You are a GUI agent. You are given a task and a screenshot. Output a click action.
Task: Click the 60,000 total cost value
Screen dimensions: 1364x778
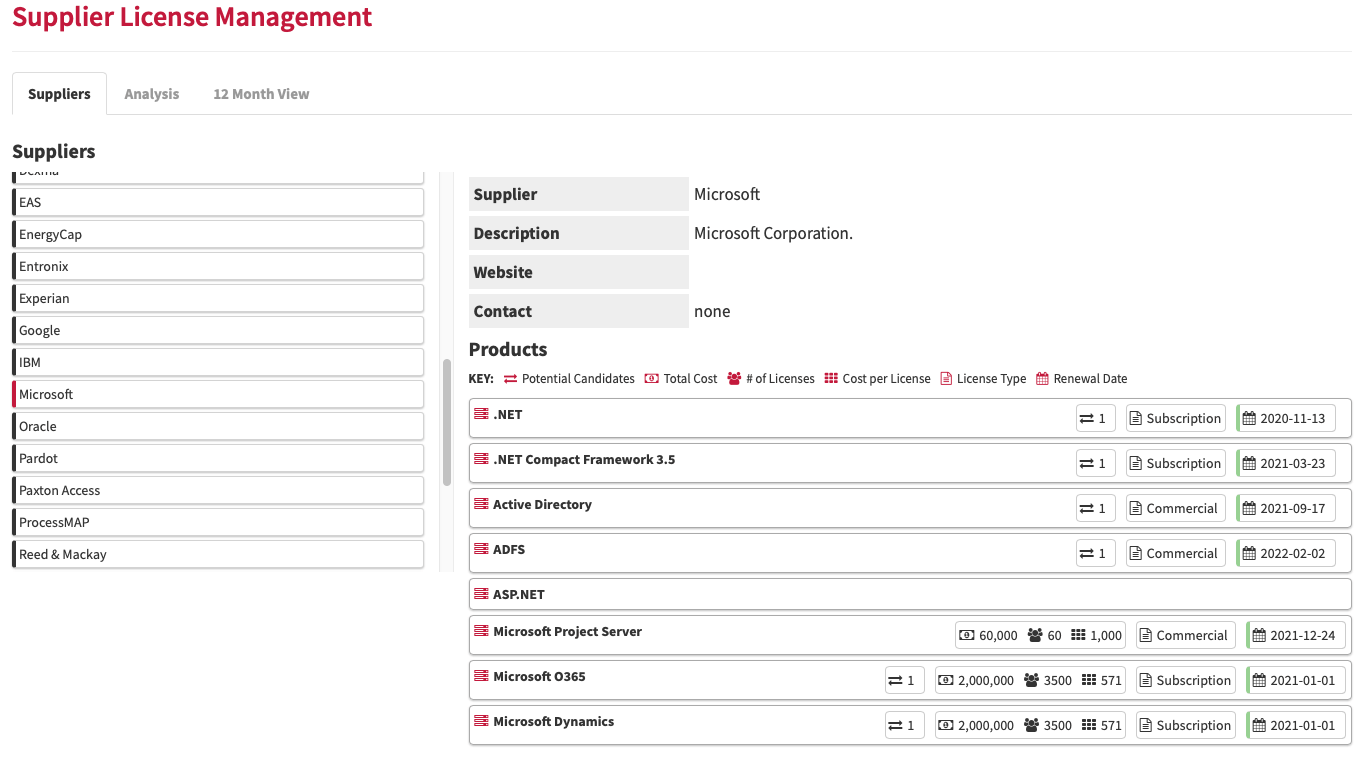tap(998, 636)
